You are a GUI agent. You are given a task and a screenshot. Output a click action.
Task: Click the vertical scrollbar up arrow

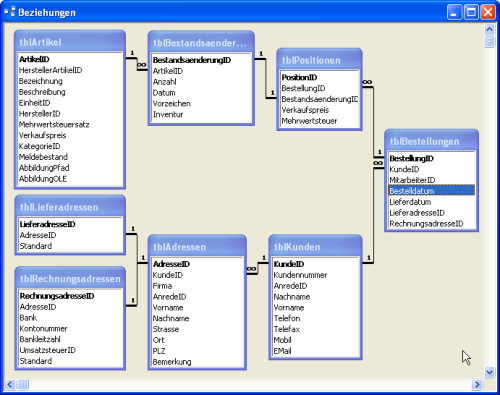pos(489,29)
